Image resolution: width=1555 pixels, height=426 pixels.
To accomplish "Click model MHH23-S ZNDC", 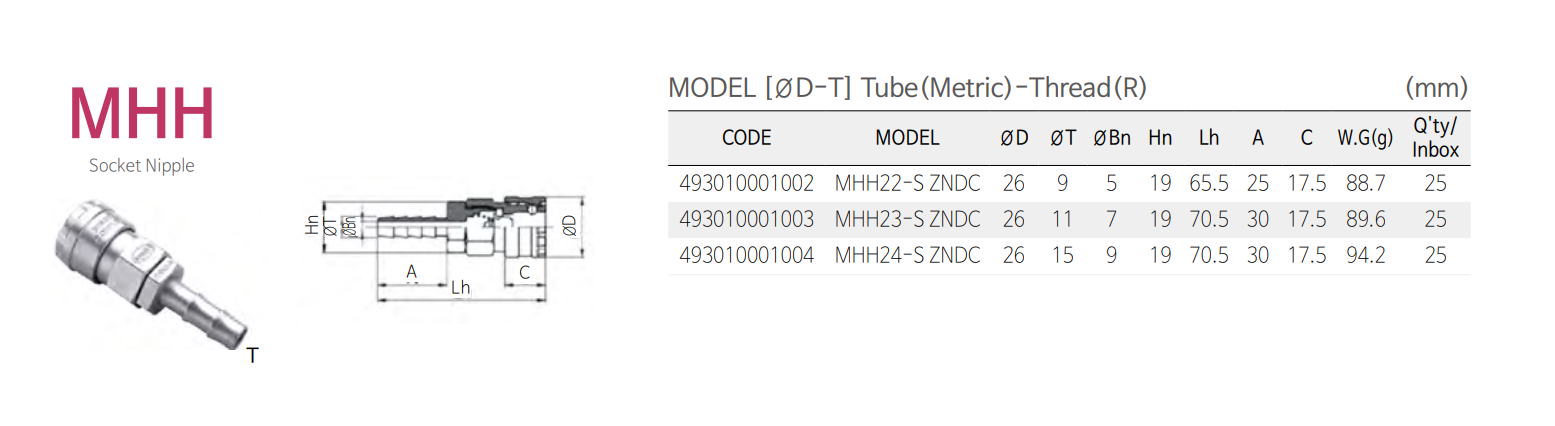I will coord(907,219).
